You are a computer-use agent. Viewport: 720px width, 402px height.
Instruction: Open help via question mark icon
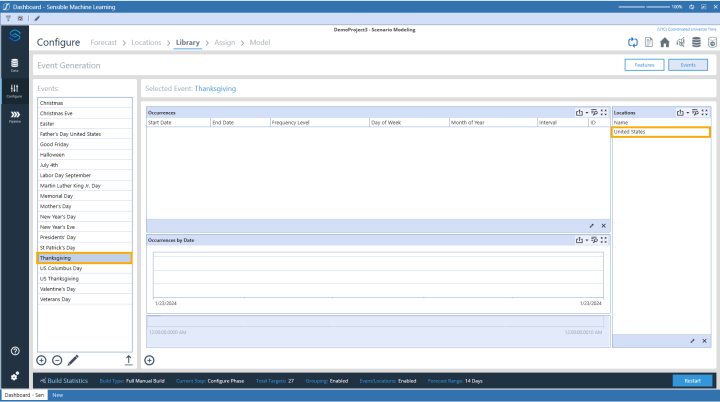15,351
